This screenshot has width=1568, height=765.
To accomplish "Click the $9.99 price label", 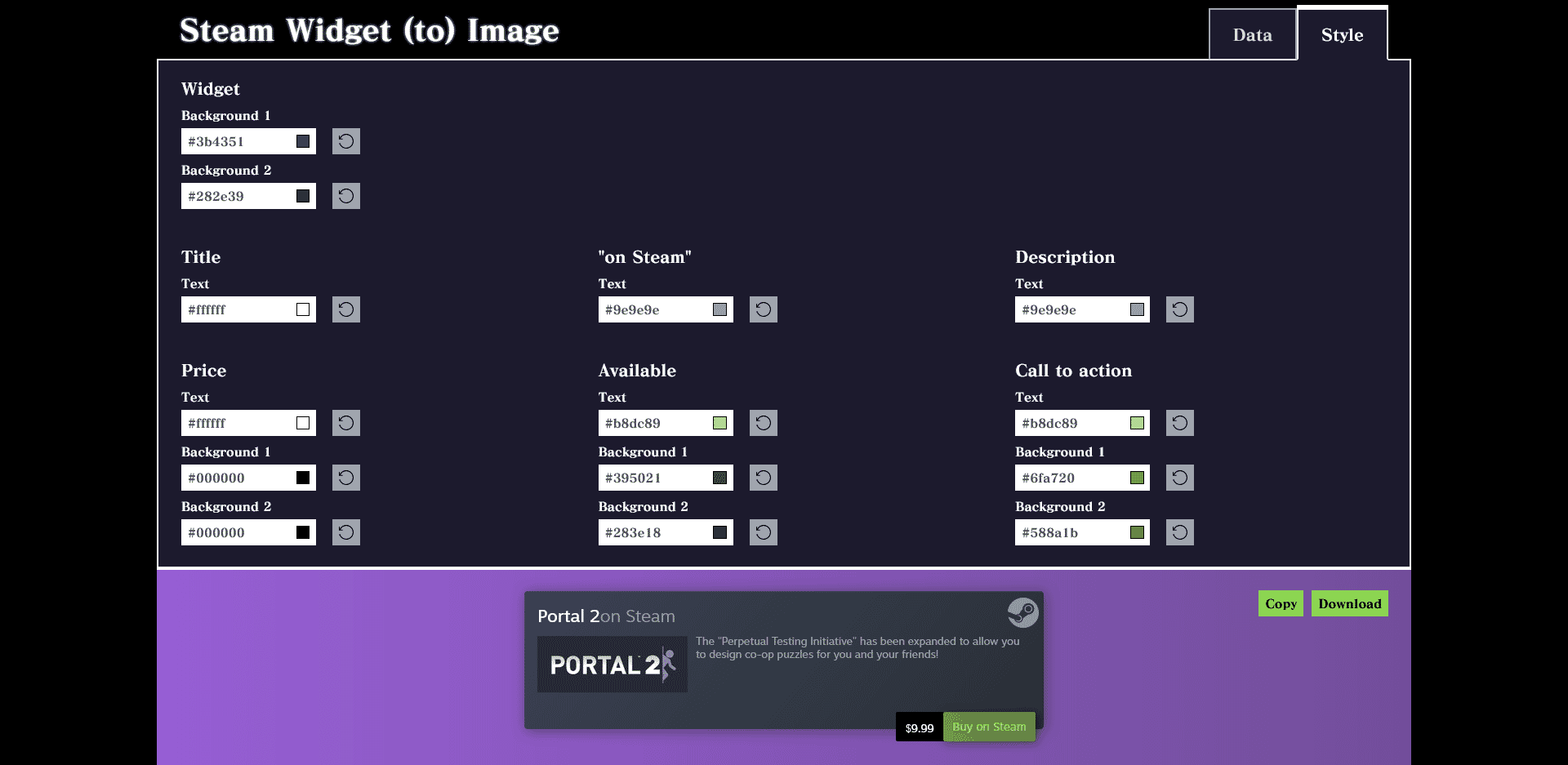I will click(920, 727).
